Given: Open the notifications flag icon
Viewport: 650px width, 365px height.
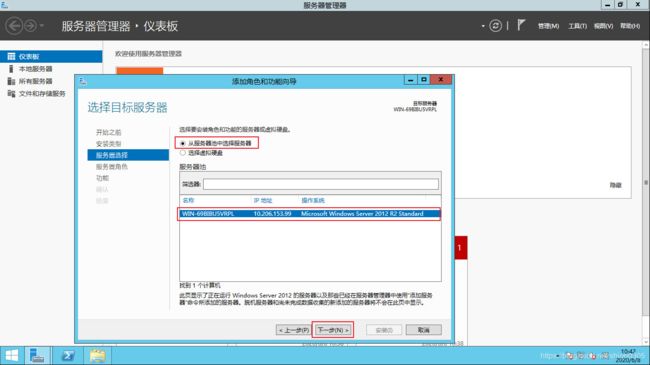Looking at the screenshot, I should pyautogui.click(x=521, y=25).
